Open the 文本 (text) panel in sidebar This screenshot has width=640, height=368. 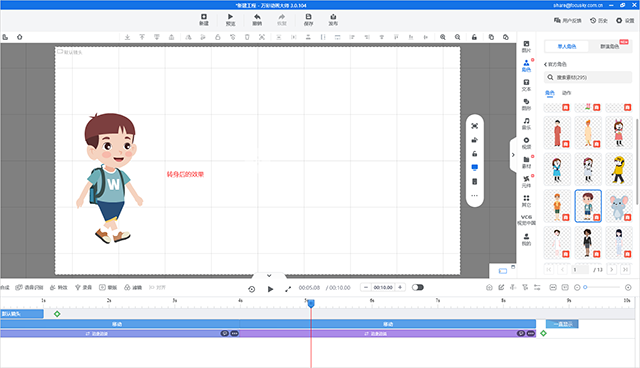click(x=527, y=85)
